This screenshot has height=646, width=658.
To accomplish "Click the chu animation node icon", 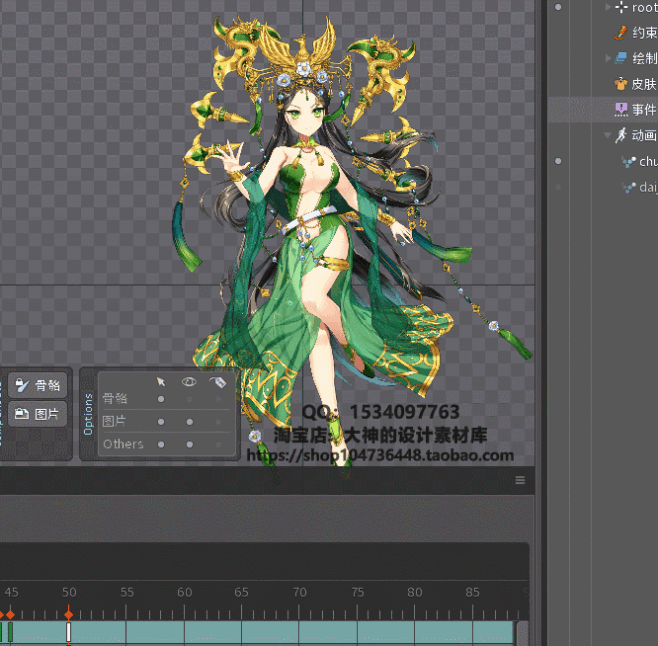I will point(629,161).
